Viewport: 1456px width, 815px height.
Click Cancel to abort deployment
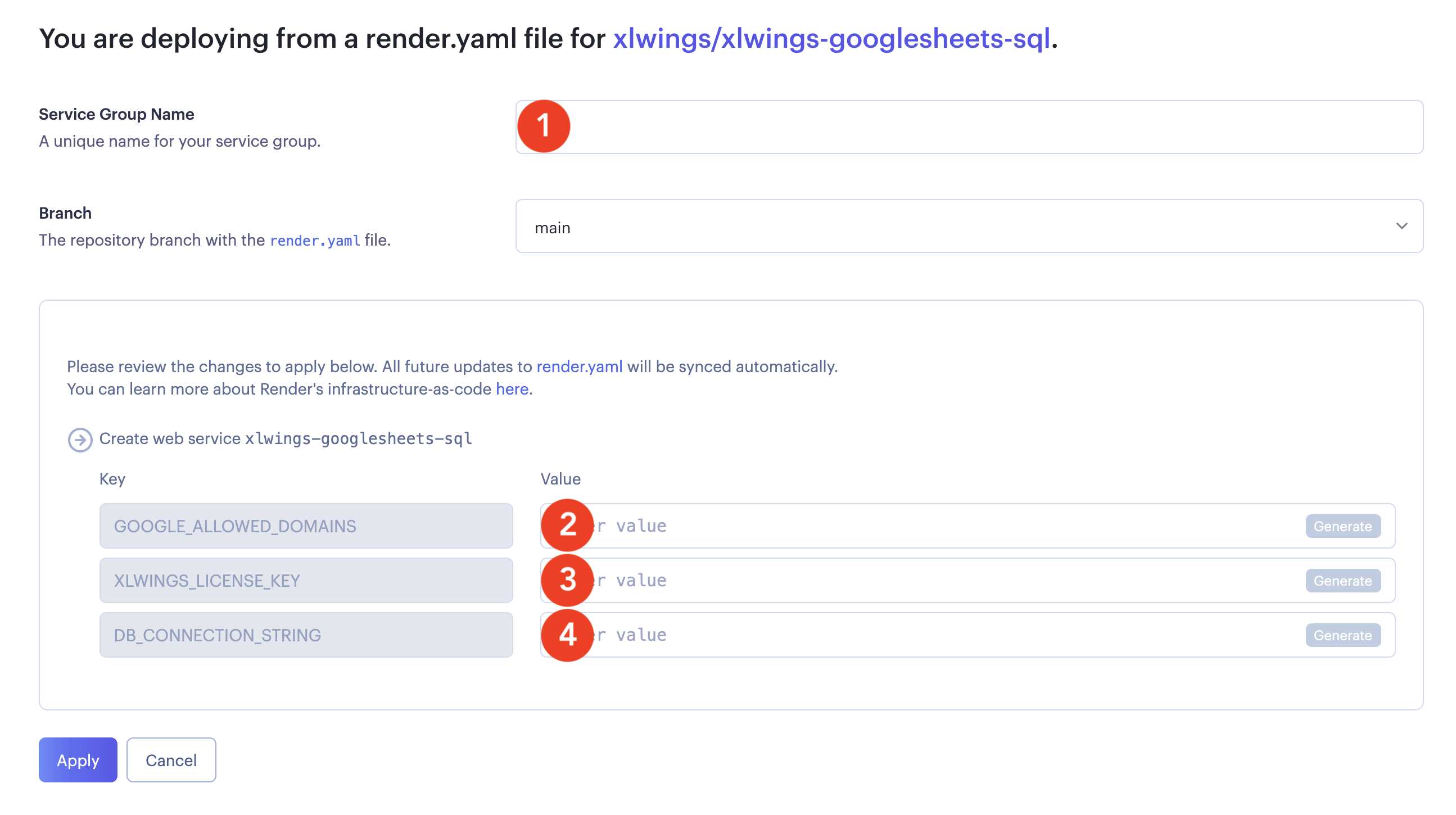[x=170, y=760]
